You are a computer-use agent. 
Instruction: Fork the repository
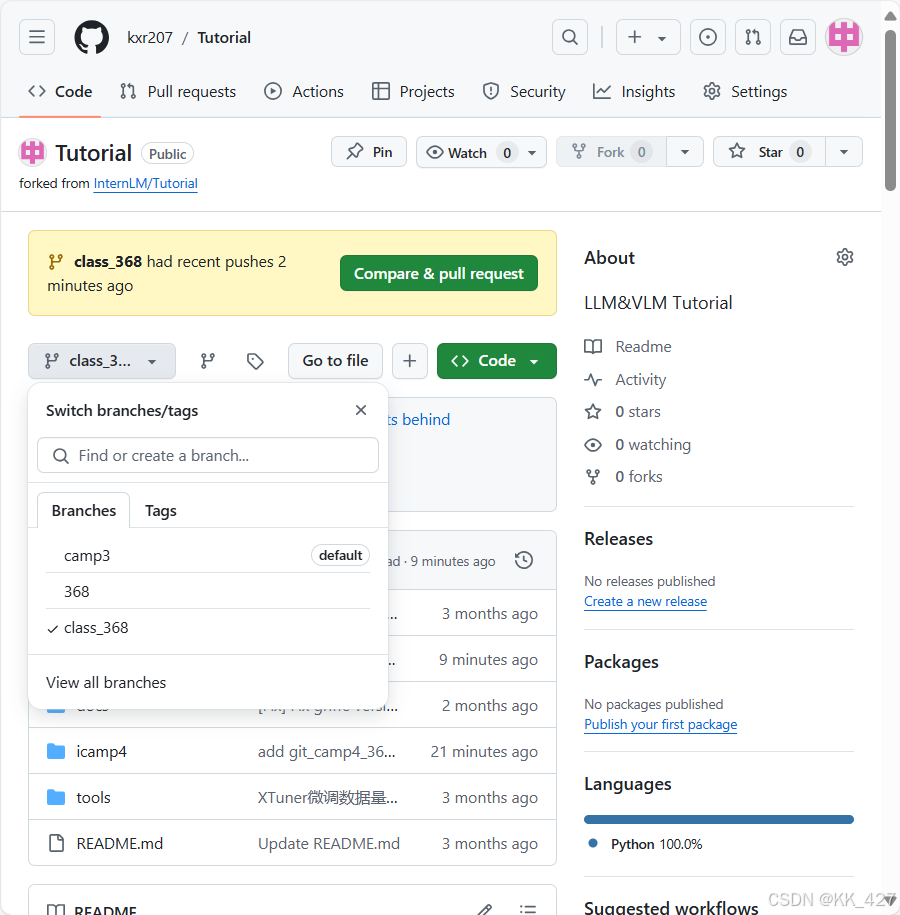tap(611, 152)
